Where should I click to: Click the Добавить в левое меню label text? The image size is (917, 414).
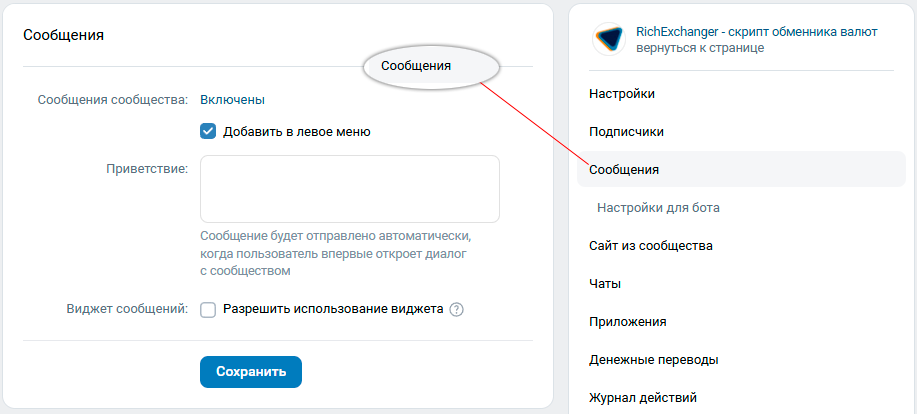[x=297, y=132]
